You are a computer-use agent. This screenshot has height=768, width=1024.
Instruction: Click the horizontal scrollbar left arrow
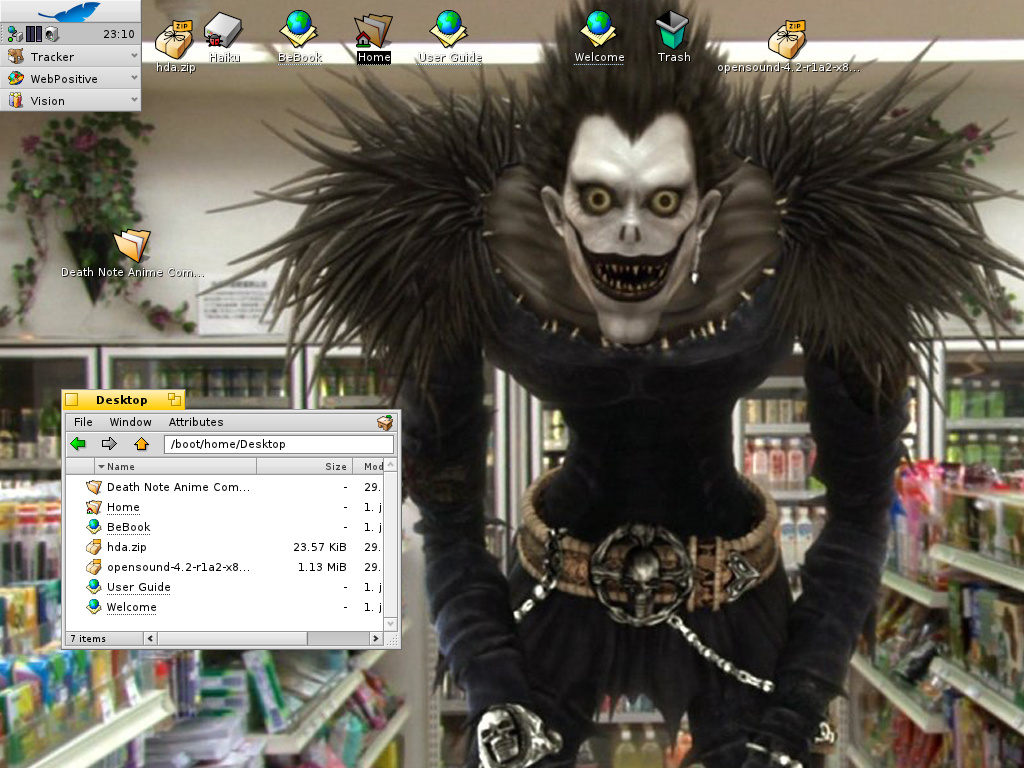(x=150, y=638)
